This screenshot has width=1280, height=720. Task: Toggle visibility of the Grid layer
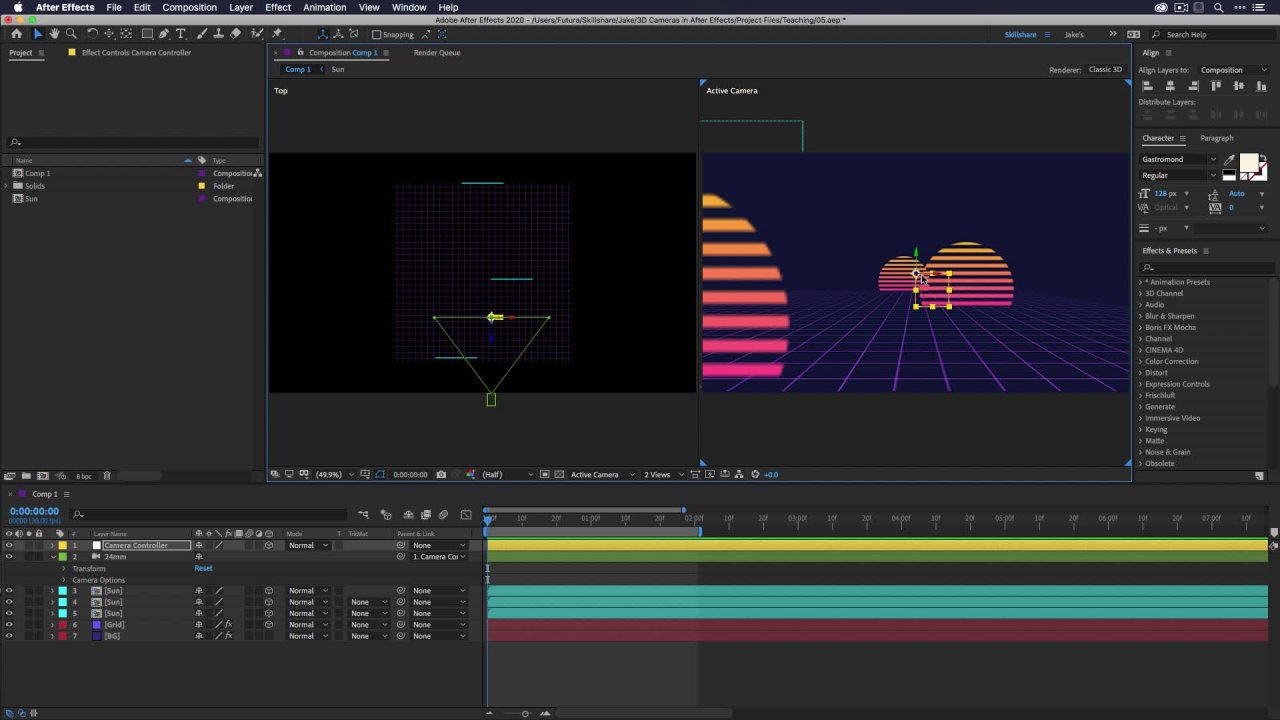pyautogui.click(x=9, y=624)
